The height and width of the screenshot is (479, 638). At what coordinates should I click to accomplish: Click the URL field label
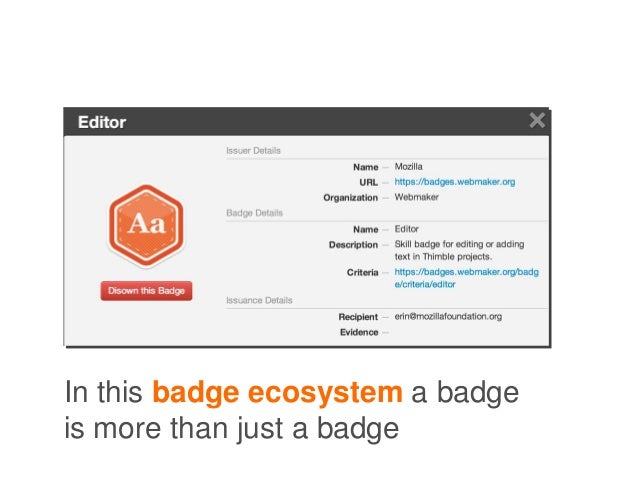(x=369, y=182)
